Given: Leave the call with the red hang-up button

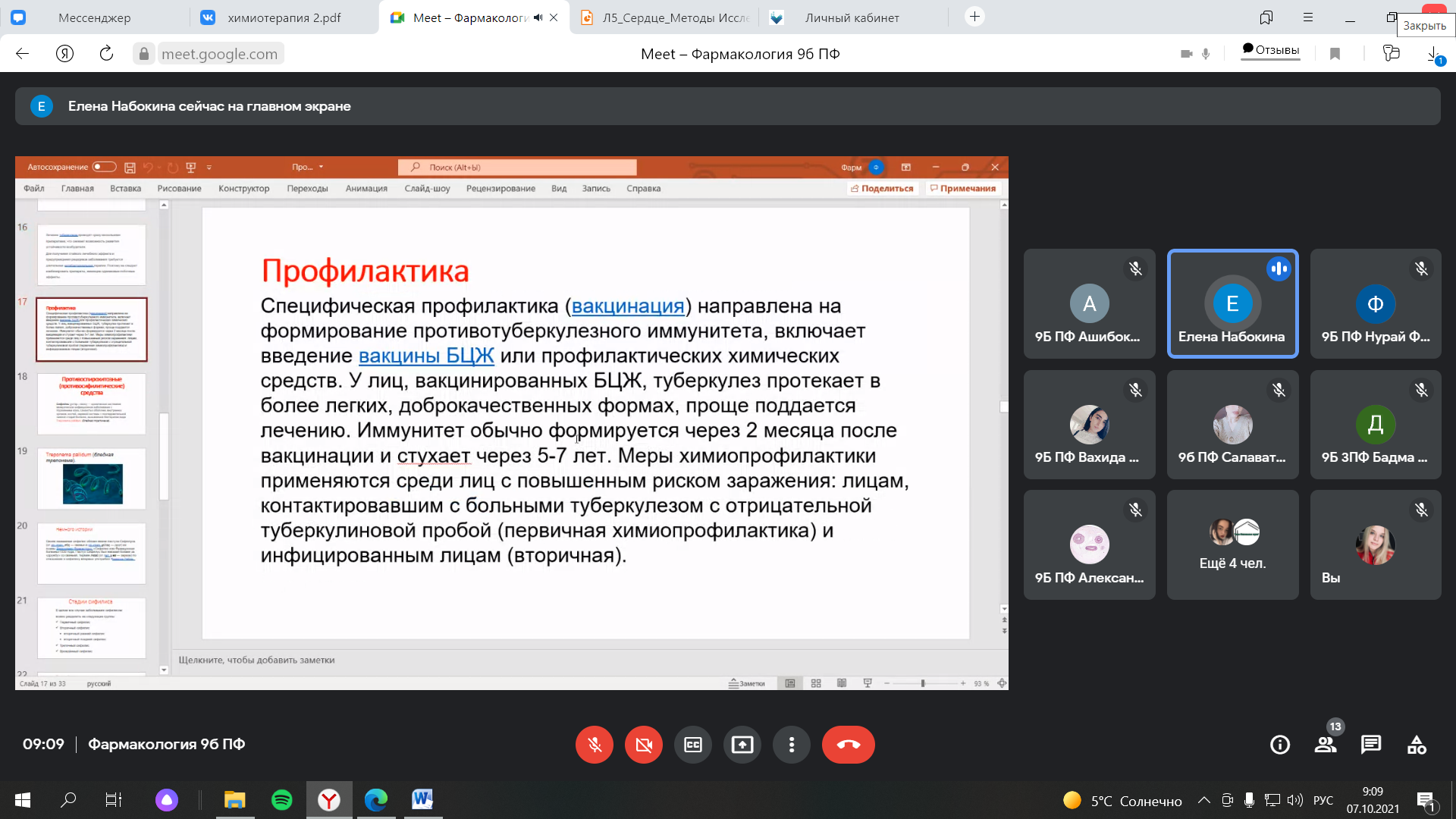Looking at the screenshot, I should (x=849, y=745).
